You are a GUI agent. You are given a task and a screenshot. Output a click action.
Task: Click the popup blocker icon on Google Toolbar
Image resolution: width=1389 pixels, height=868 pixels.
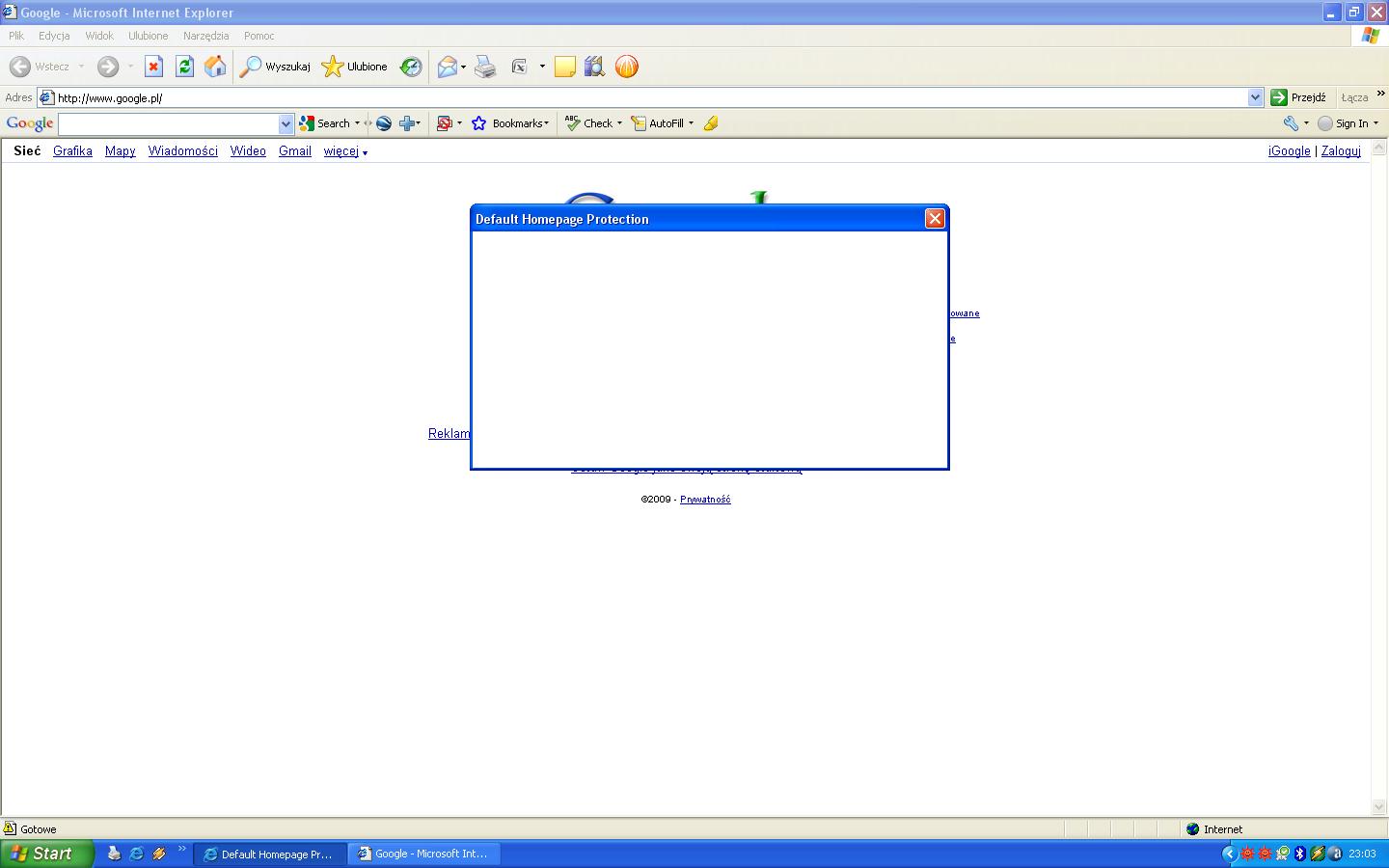(x=445, y=123)
